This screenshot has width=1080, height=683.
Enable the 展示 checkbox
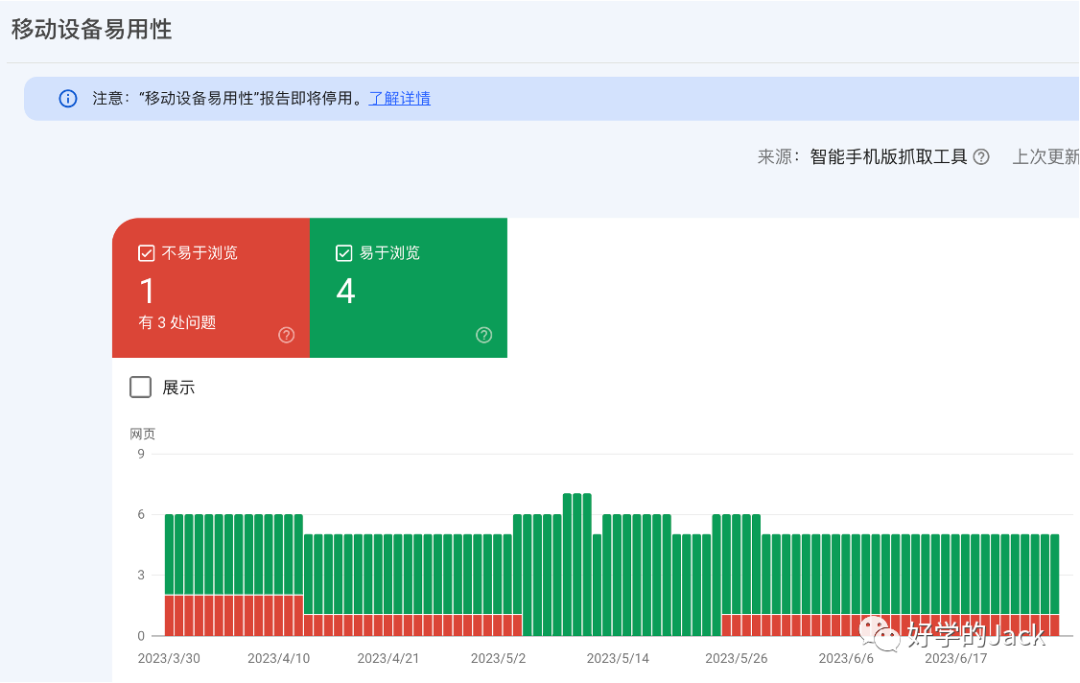(x=141, y=387)
